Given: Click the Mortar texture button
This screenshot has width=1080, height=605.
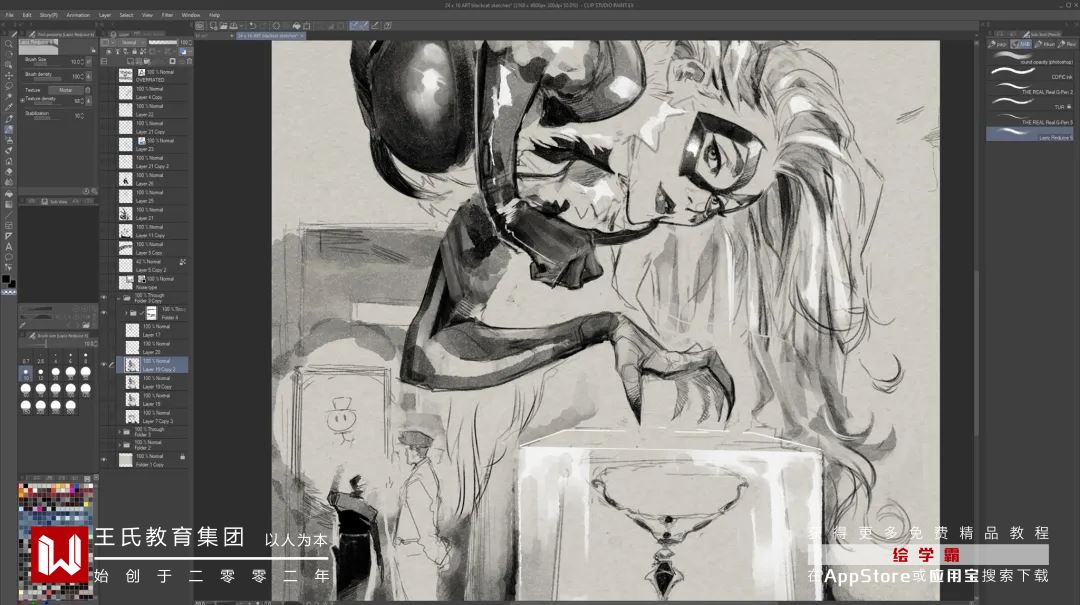Looking at the screenshot, I should pyautogui.click(x=65, y=90).
